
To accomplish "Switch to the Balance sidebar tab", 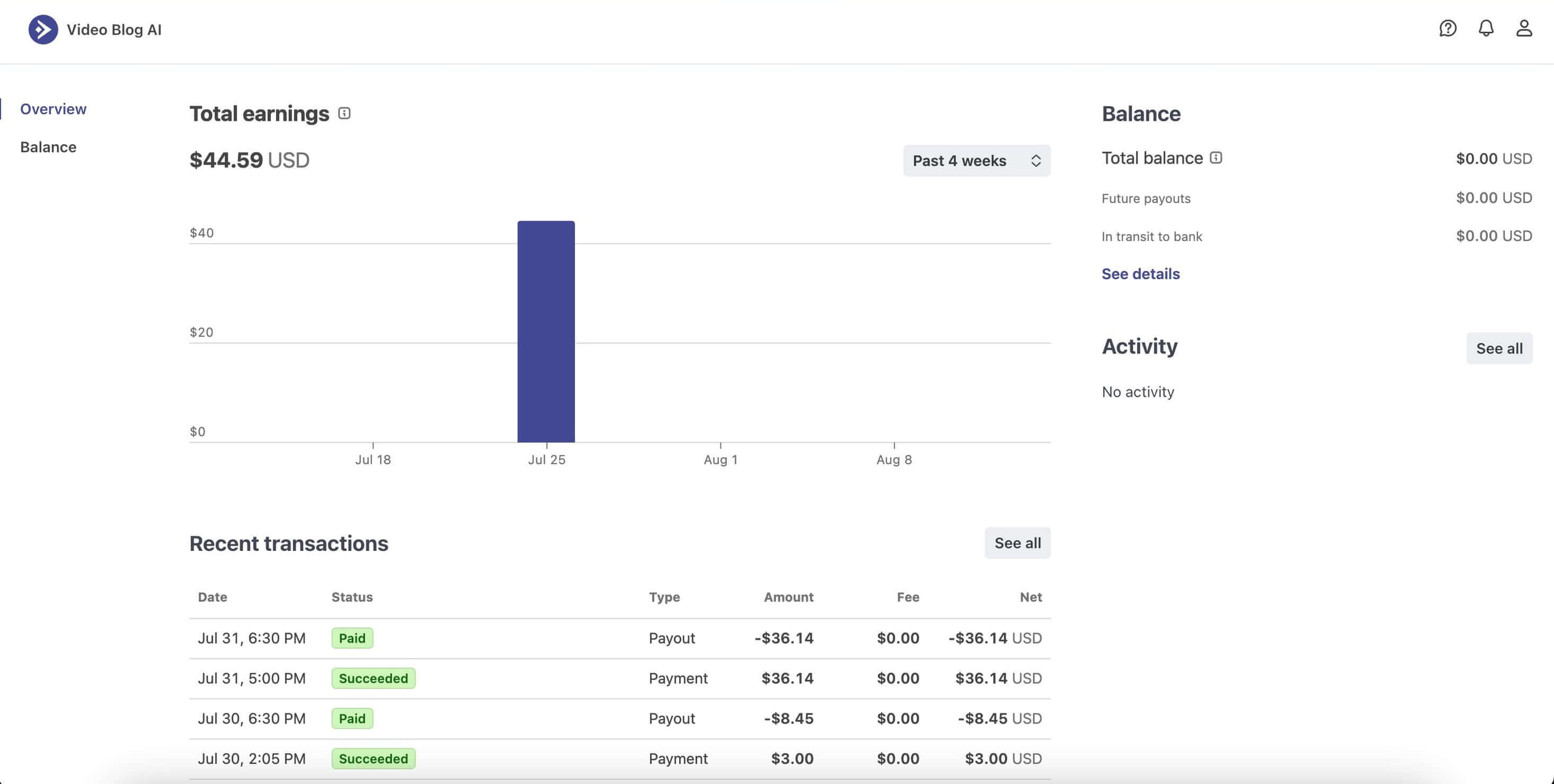I will point(48,147).
